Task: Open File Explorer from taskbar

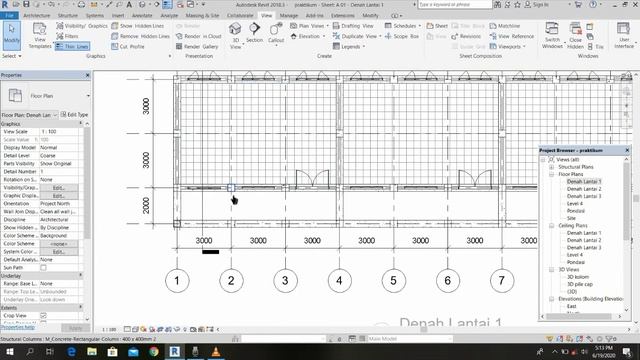Action: tap(92, 351)
